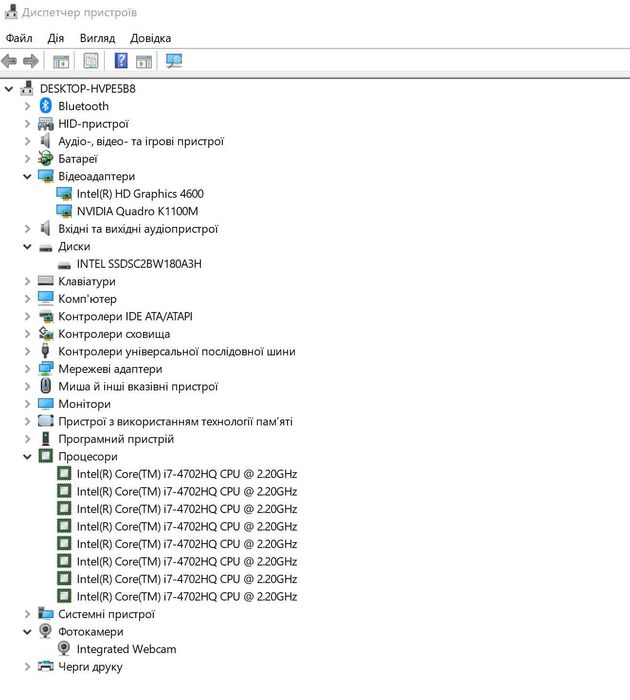Click the Мережеві адаптери network icon
630x700 pixels.
click(x=46, y=369)
